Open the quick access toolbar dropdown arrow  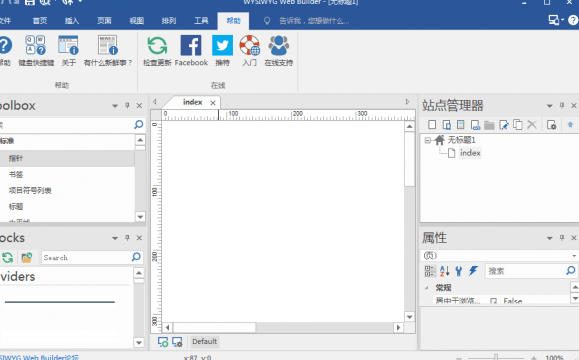coord(80,2)
